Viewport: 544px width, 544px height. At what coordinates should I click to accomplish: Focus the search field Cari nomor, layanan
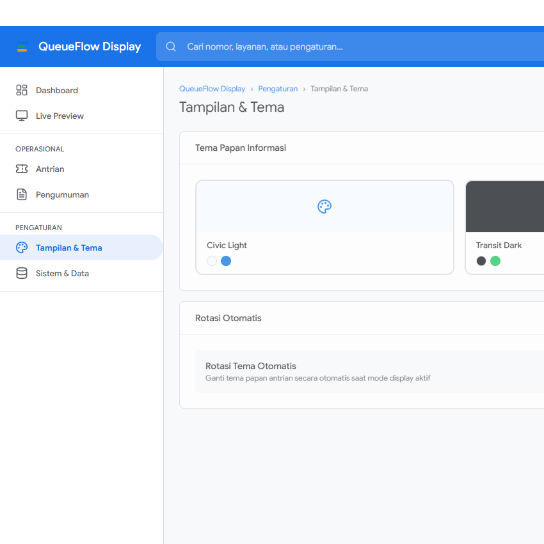pos(350,46)
